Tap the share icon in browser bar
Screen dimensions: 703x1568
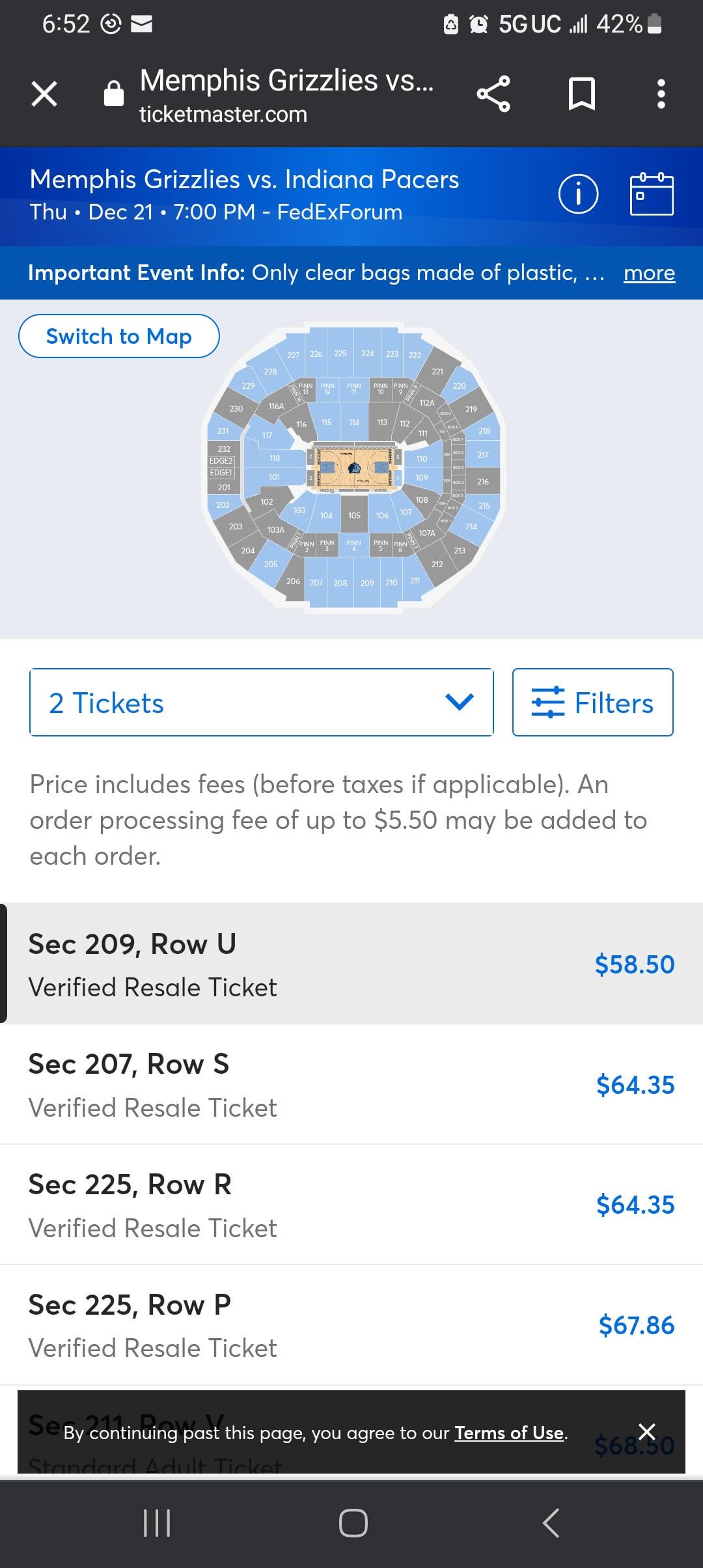[x=493, y=94]
